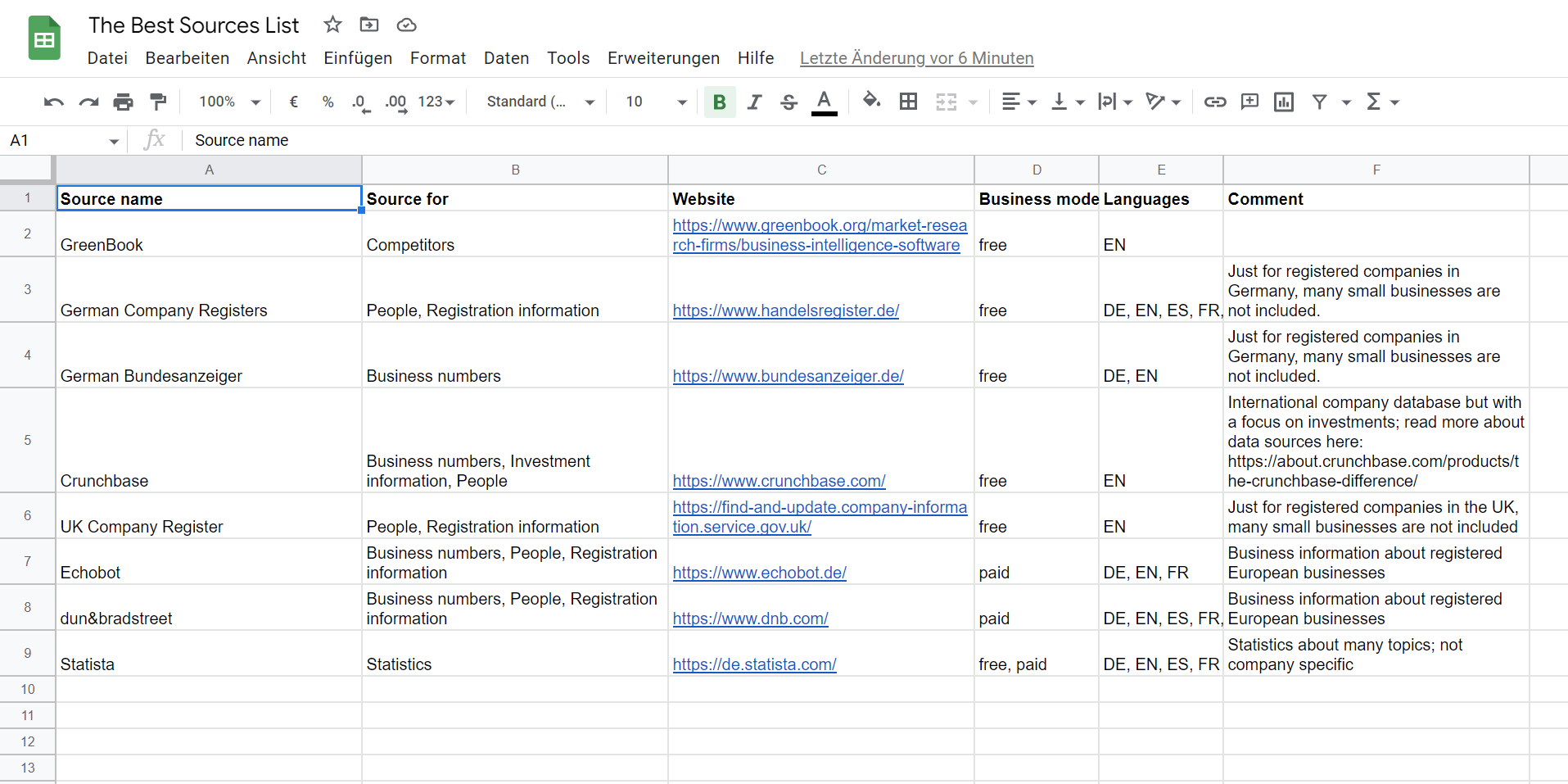Viewport: 1568px width, 784px height.
Task: Insert a comment icon
Action: pyautogui.click(x=1249, y=102)
